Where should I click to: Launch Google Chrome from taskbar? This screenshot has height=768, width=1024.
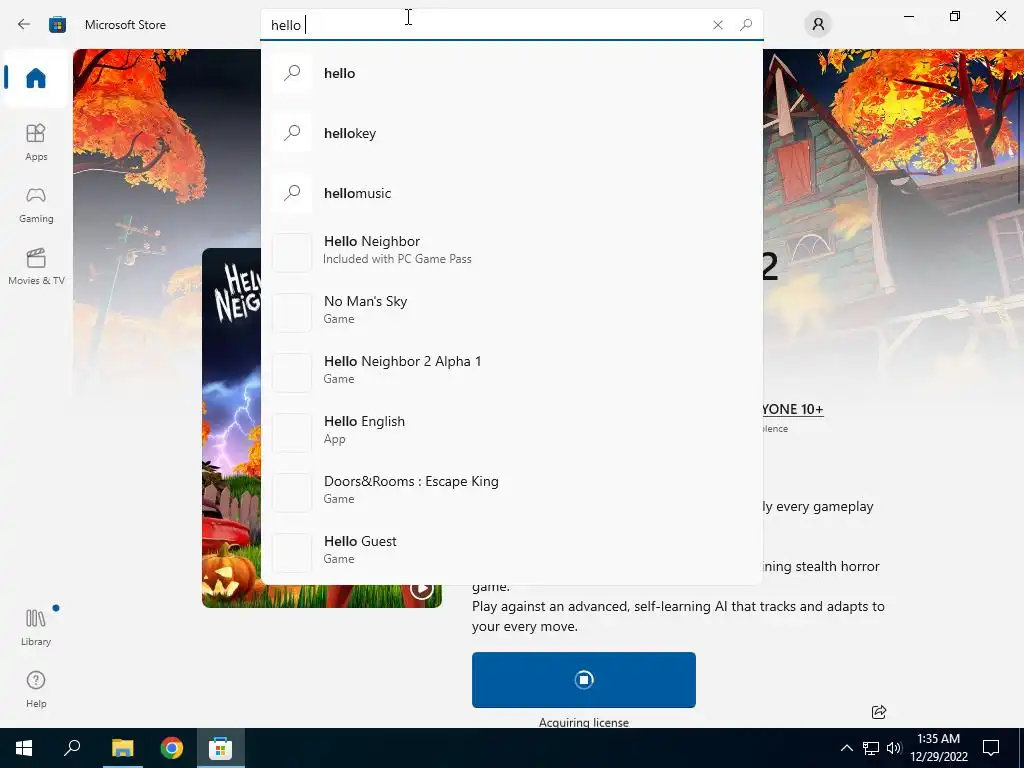(172, 748)
